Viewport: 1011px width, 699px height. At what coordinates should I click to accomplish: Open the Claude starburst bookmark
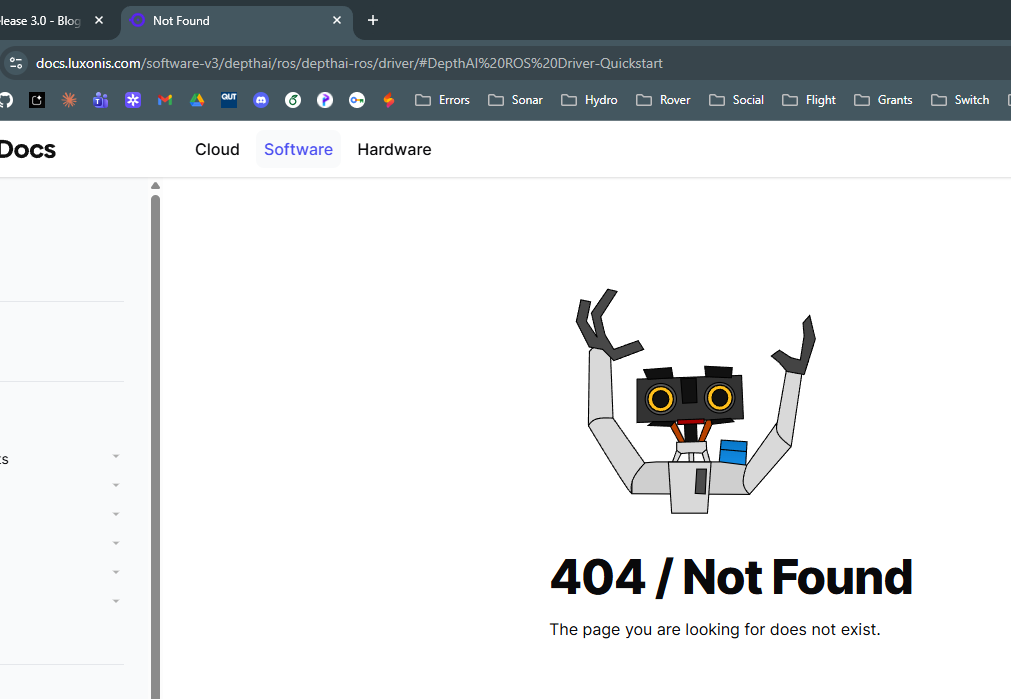tap(68, 100)
